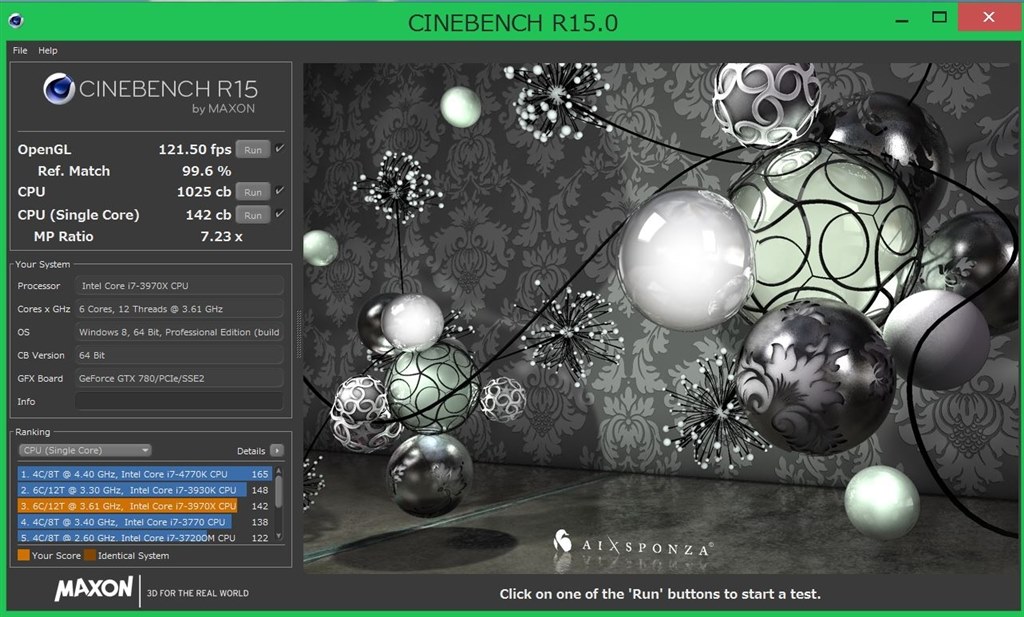1024x617 pixels.
Task: Click the Info input field
Action: tap(179, 402)
